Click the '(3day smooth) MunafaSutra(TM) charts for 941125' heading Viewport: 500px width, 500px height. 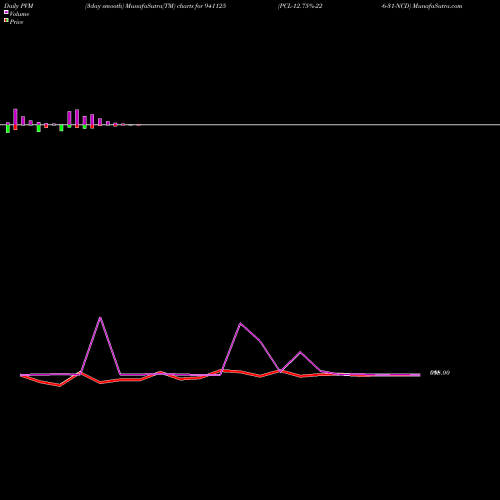(x=155, y=6)
